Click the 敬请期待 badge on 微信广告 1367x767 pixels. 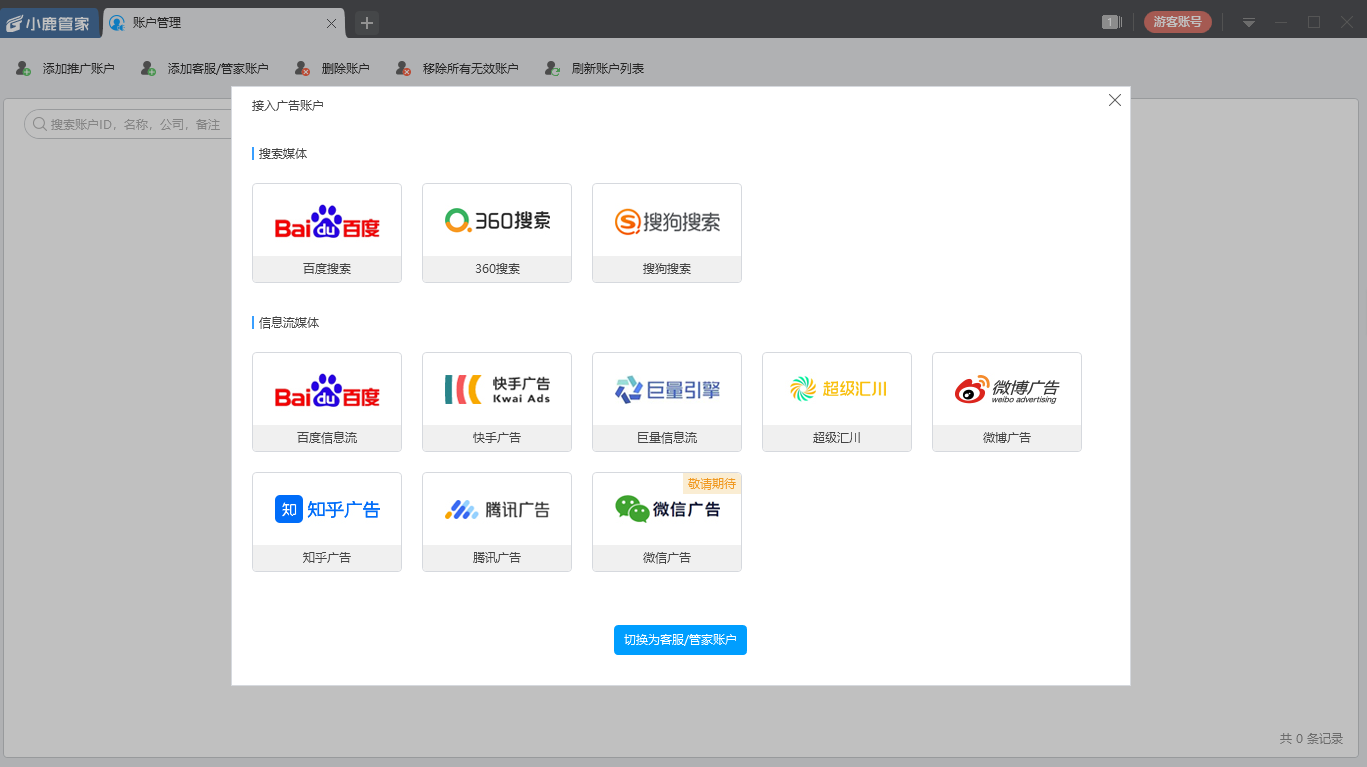point(712,484)
